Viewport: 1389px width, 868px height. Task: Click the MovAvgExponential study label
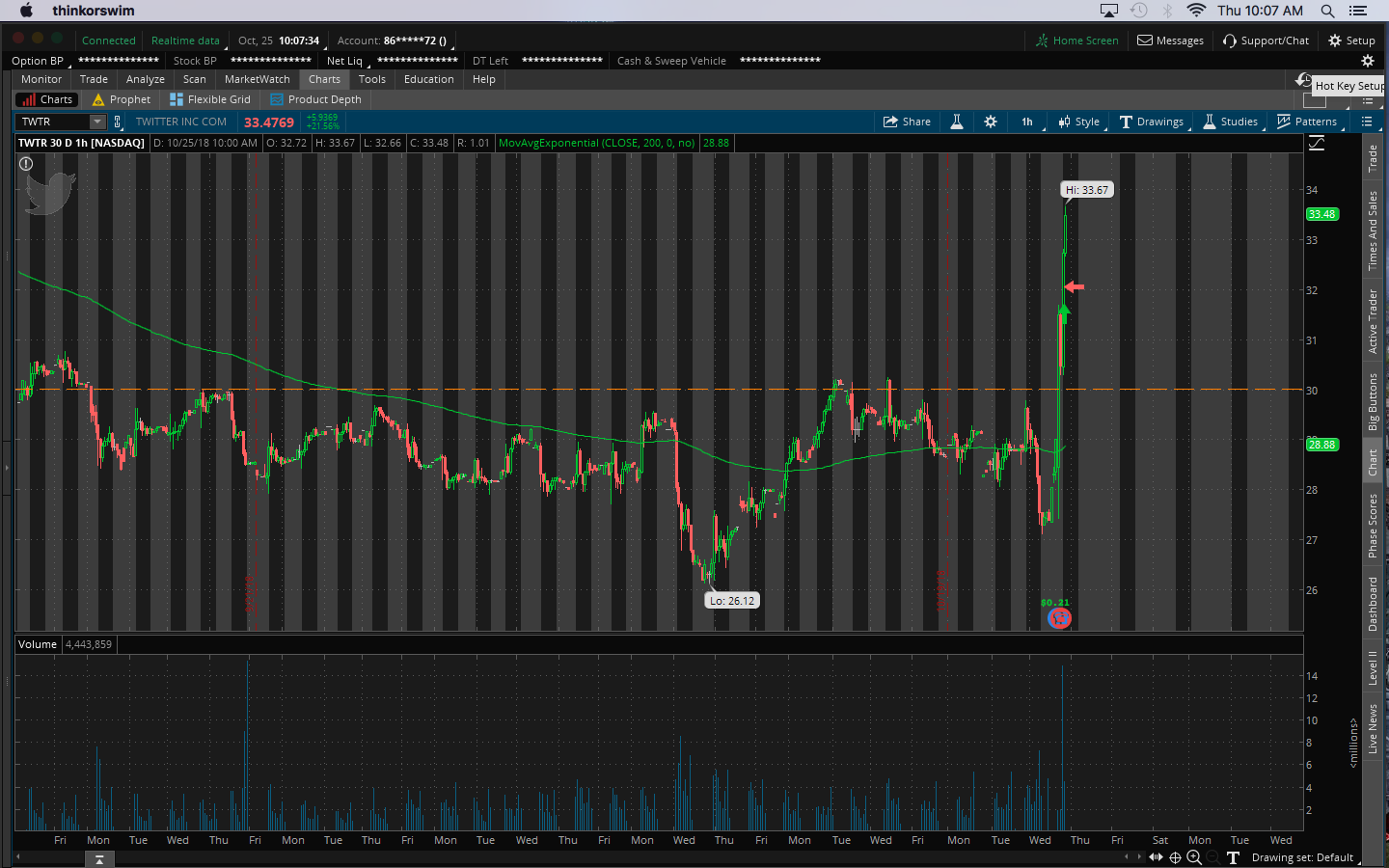point(596,143)
